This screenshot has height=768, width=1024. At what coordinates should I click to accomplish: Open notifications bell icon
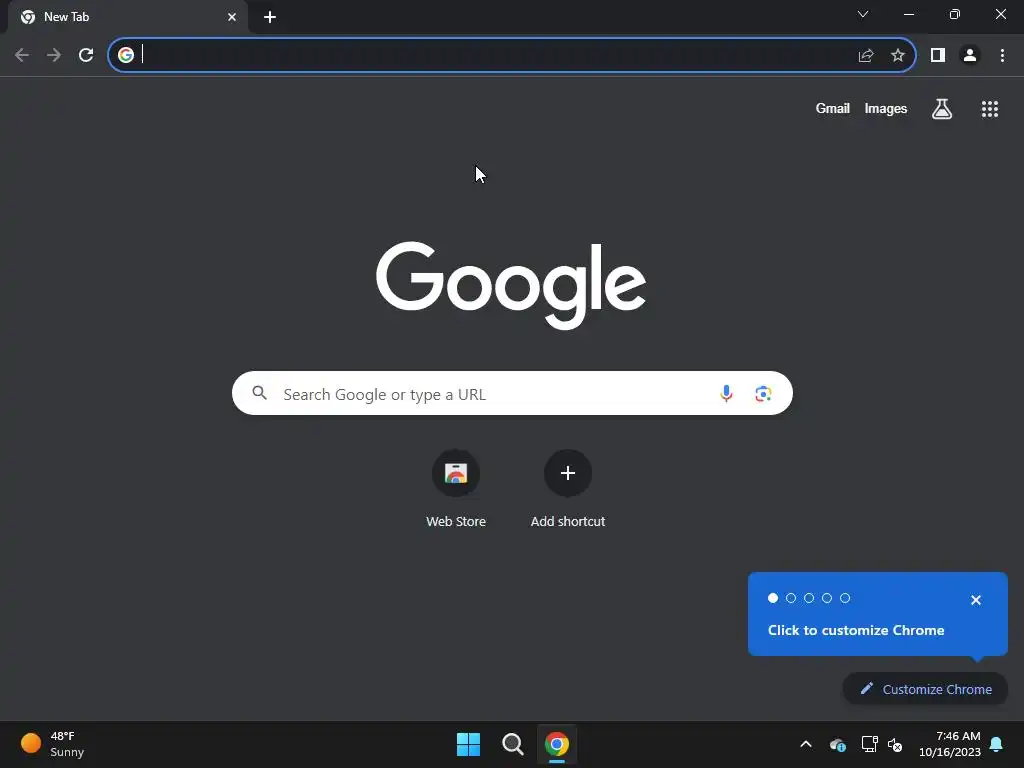[x=996, y=744]
